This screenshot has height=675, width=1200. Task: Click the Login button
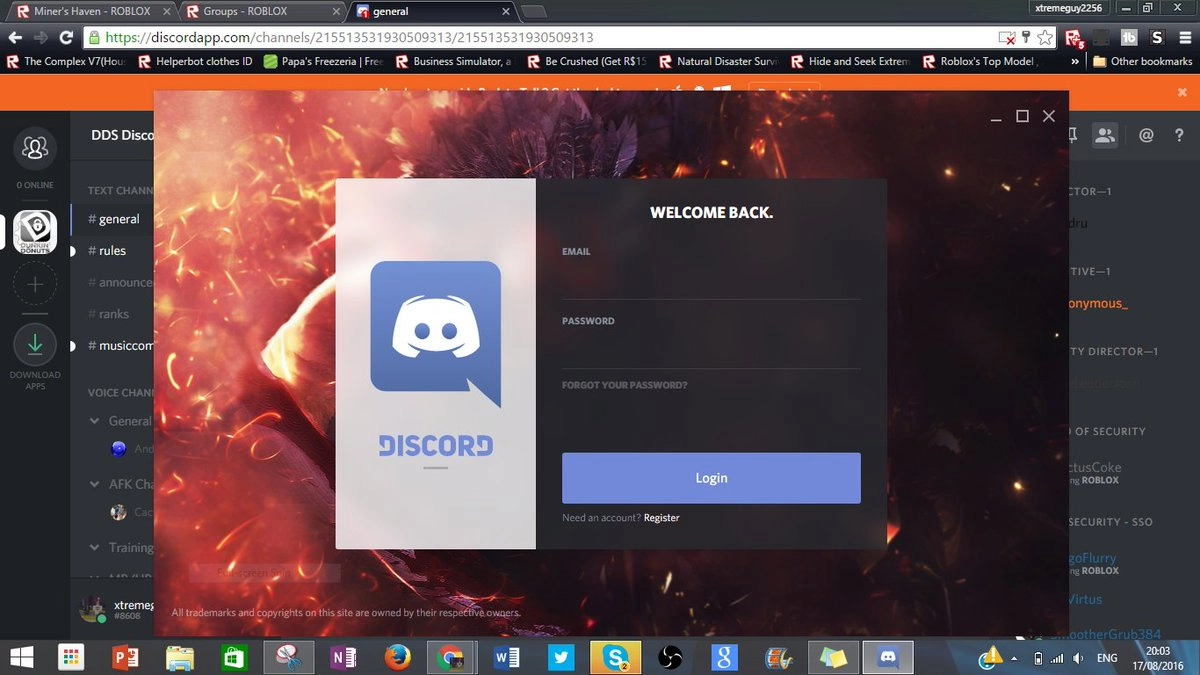711,478
